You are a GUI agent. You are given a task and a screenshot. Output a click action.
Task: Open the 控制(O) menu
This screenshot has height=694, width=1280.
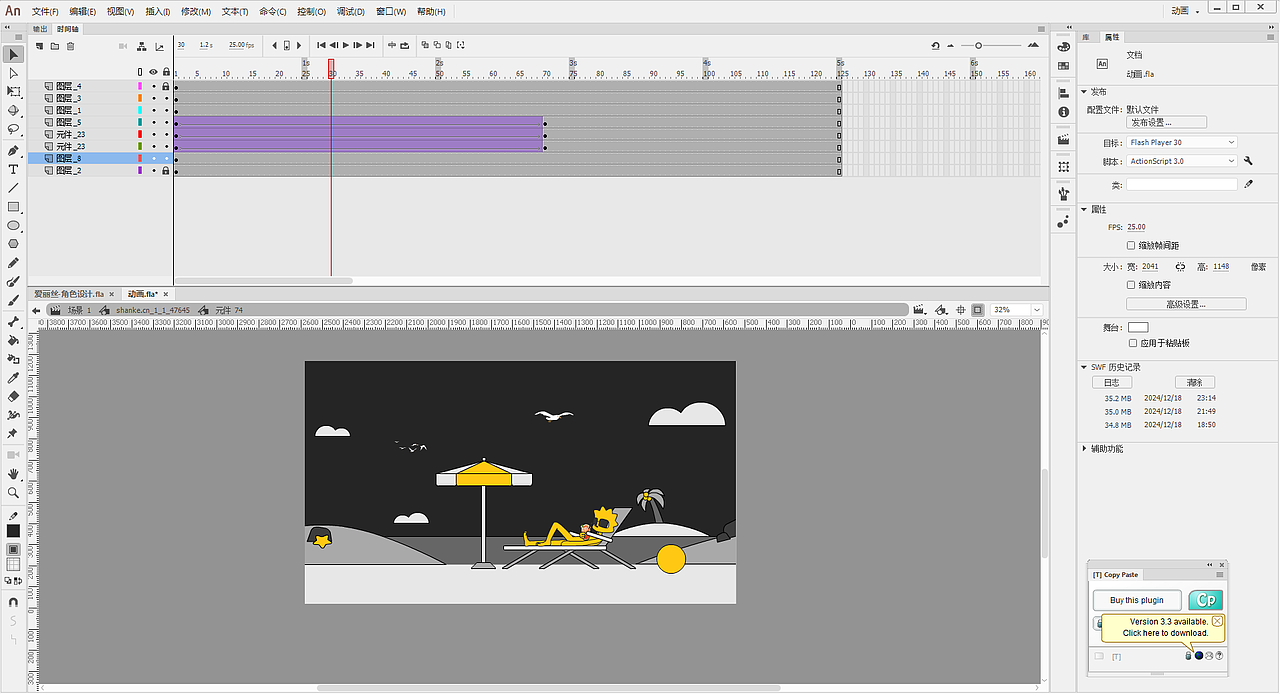(x=312, y=11)
